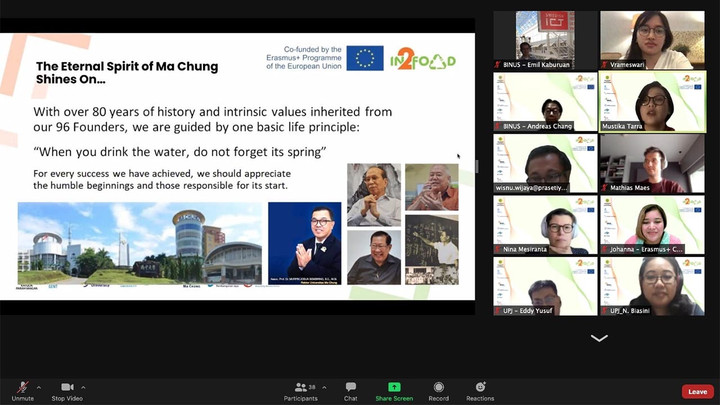Screen dimensions: 720x405
Task: Click the BINUS - Andreas Chang video tile
Action: (544, 101)
